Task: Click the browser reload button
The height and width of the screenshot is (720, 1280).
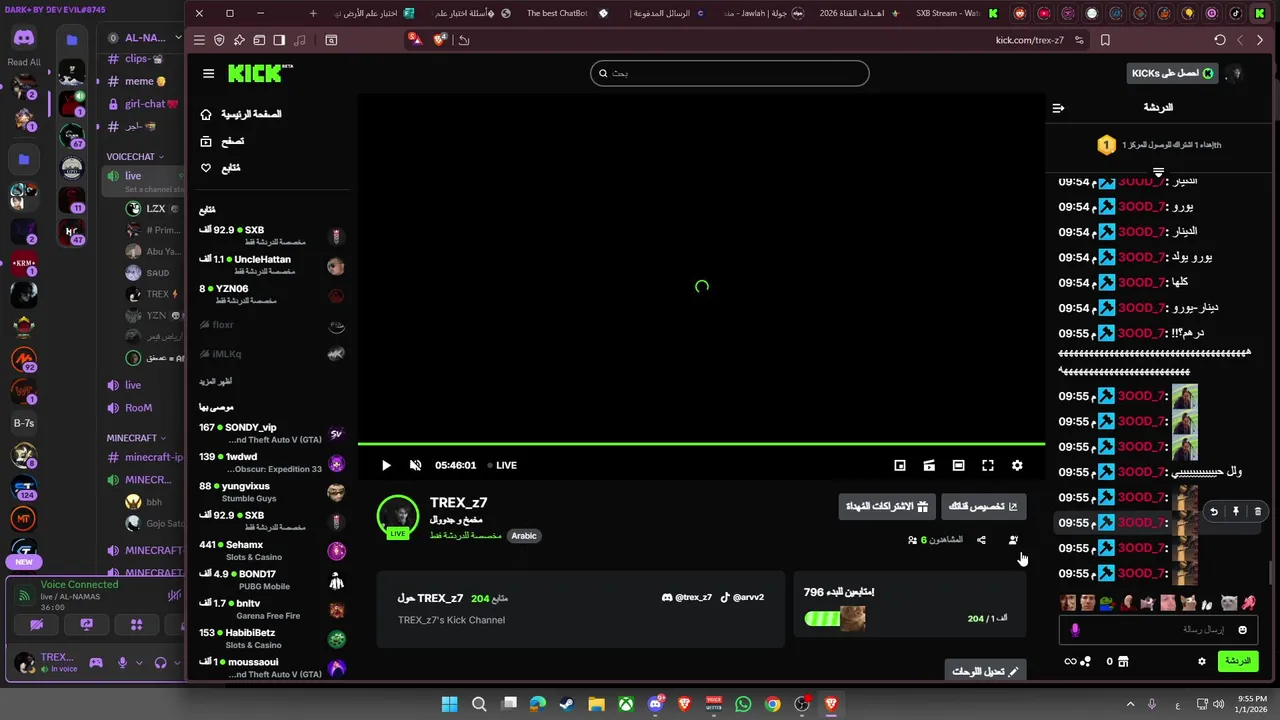Action: [1219, 40]
